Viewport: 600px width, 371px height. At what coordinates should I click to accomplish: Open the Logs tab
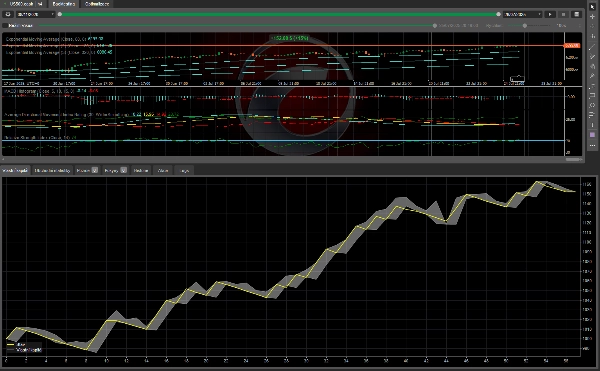(x=184, y=171)
